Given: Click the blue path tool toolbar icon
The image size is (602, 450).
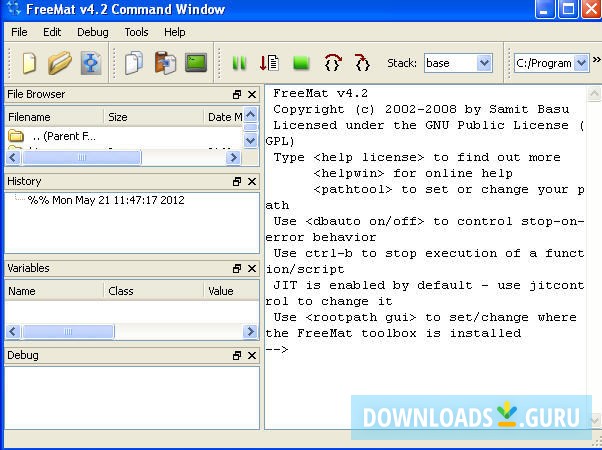Looking at the screenshot, I should point(91,63).
